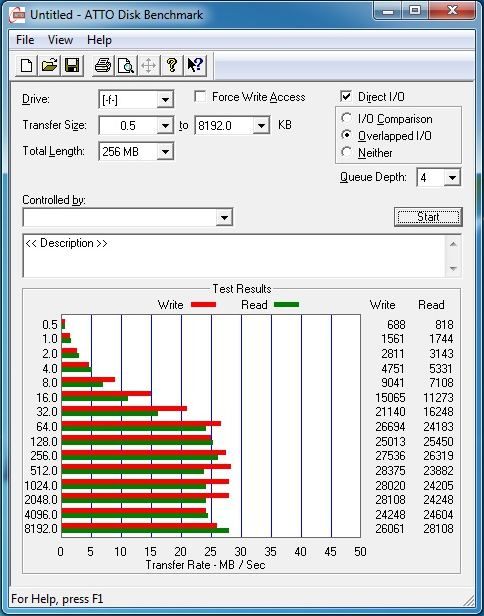Expand the minimum Transfer Size dropdown showing 0.5
484x616 pixels.
[165, 126]
